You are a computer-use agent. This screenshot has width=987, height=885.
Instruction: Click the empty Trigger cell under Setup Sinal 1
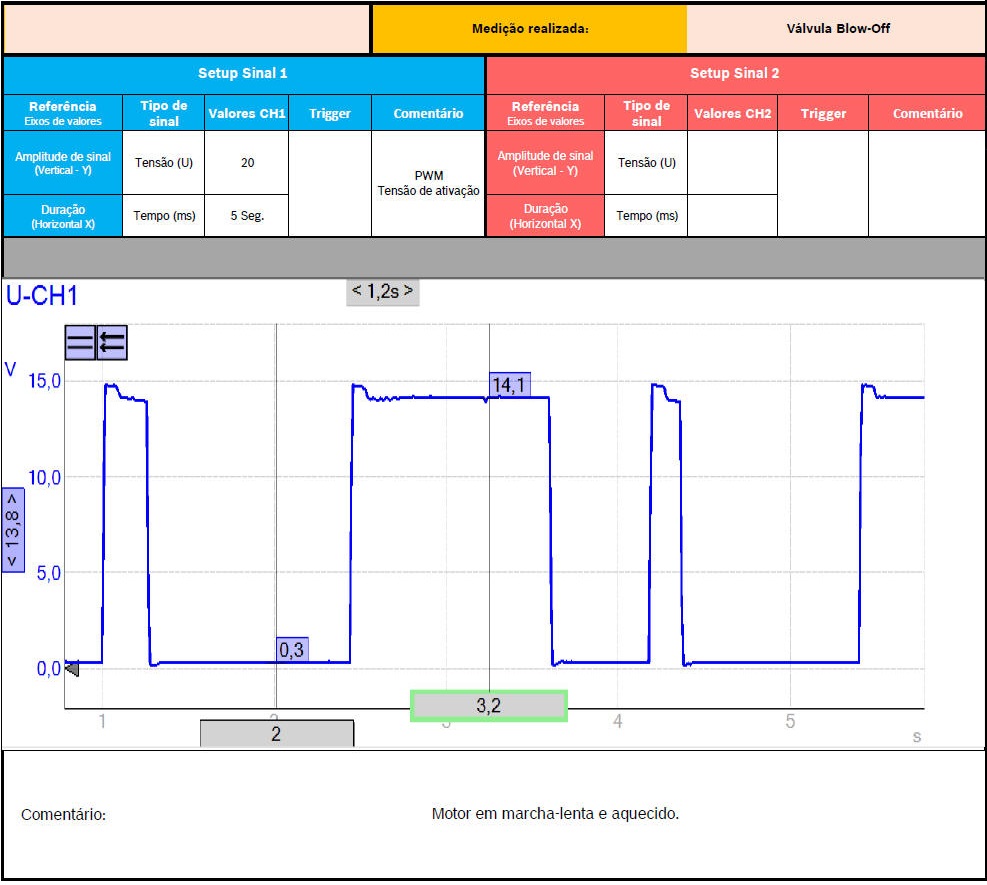[x=329, y=184]
